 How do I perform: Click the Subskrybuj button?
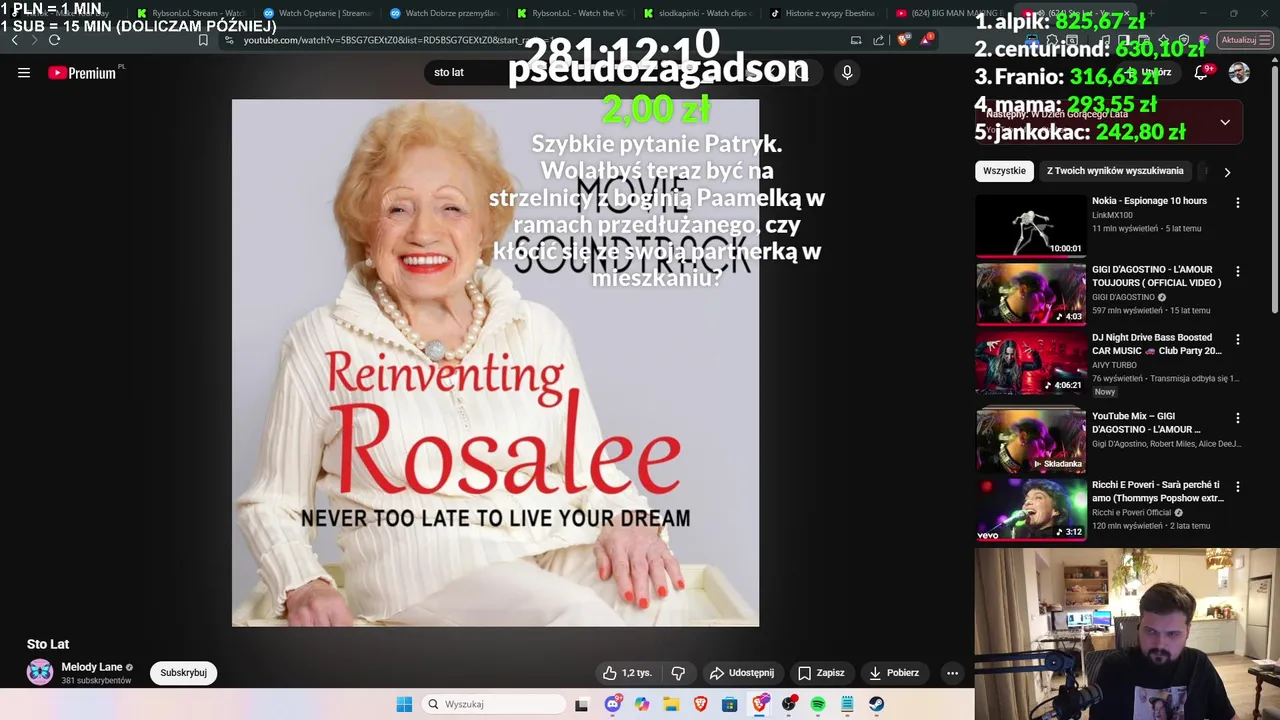(x=183, y=673)
